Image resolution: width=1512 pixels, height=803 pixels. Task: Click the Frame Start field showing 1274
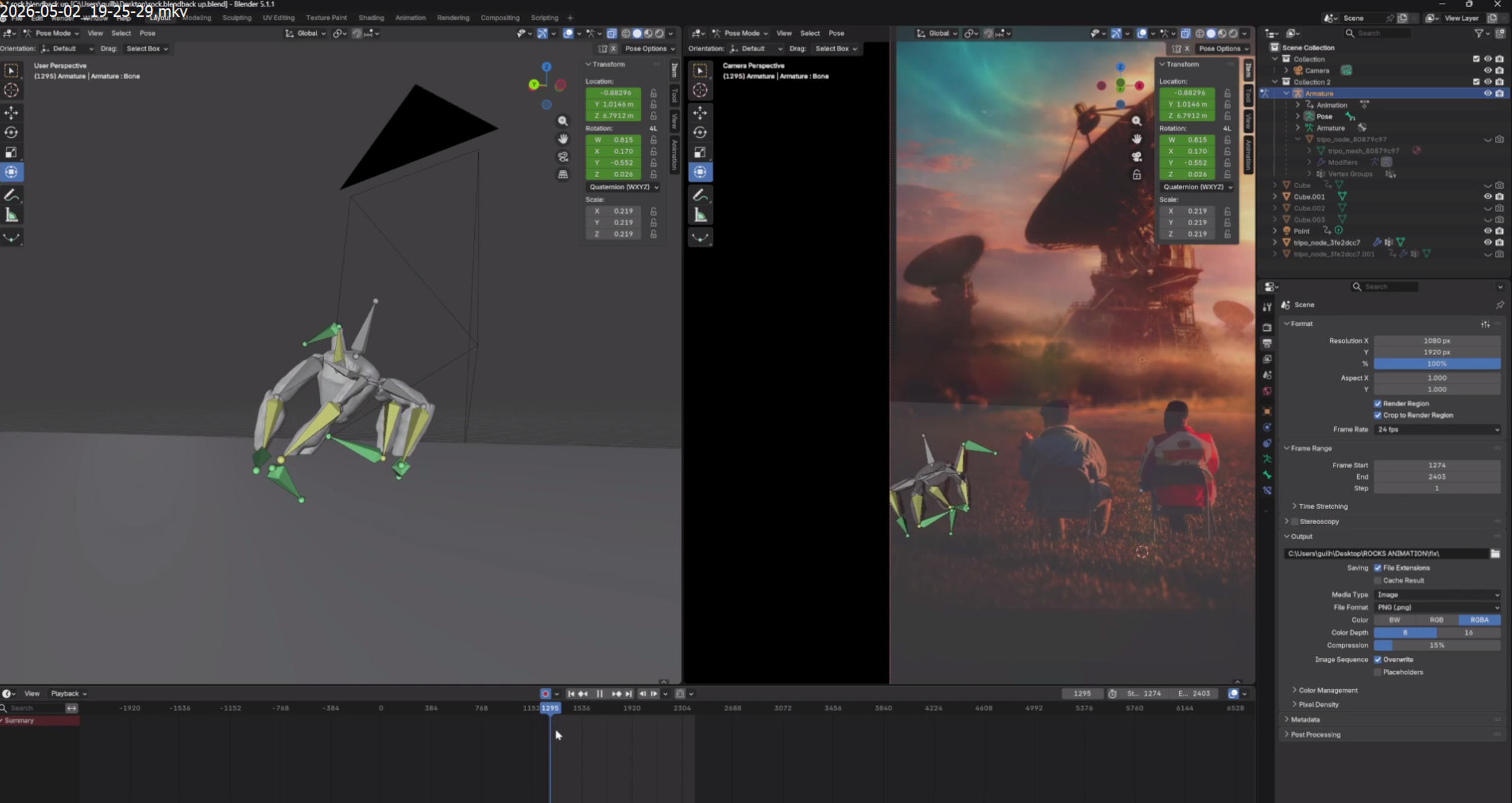pos(1438,465)
